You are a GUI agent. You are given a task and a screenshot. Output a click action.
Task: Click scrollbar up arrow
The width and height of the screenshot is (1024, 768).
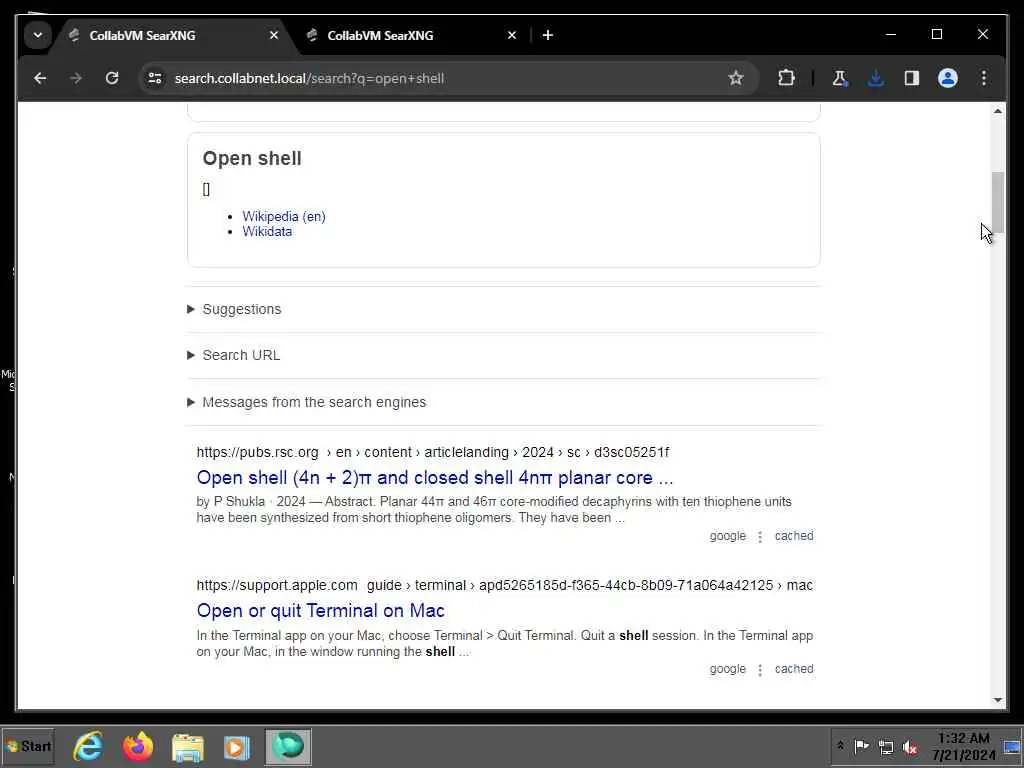997,111
